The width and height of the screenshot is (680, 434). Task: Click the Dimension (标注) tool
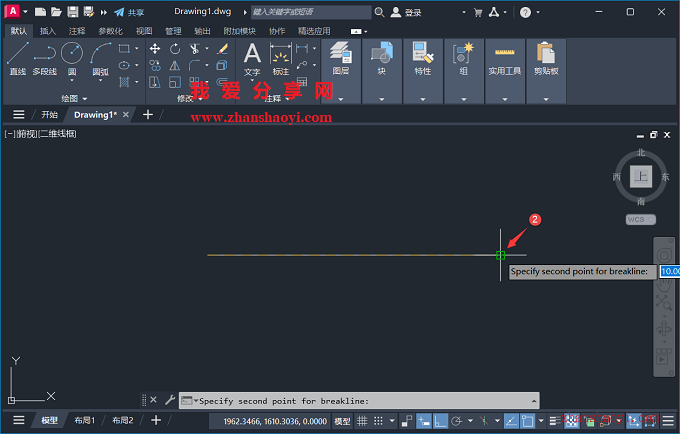(281, 59)
